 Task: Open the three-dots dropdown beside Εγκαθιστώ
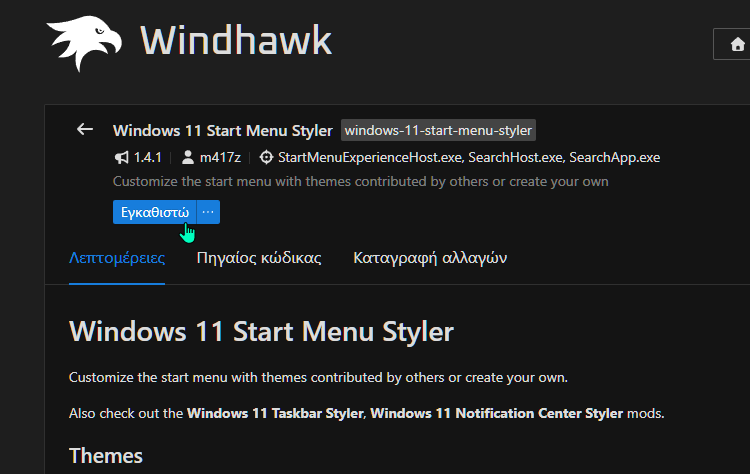pyautogui.click(x=208, y=212)
